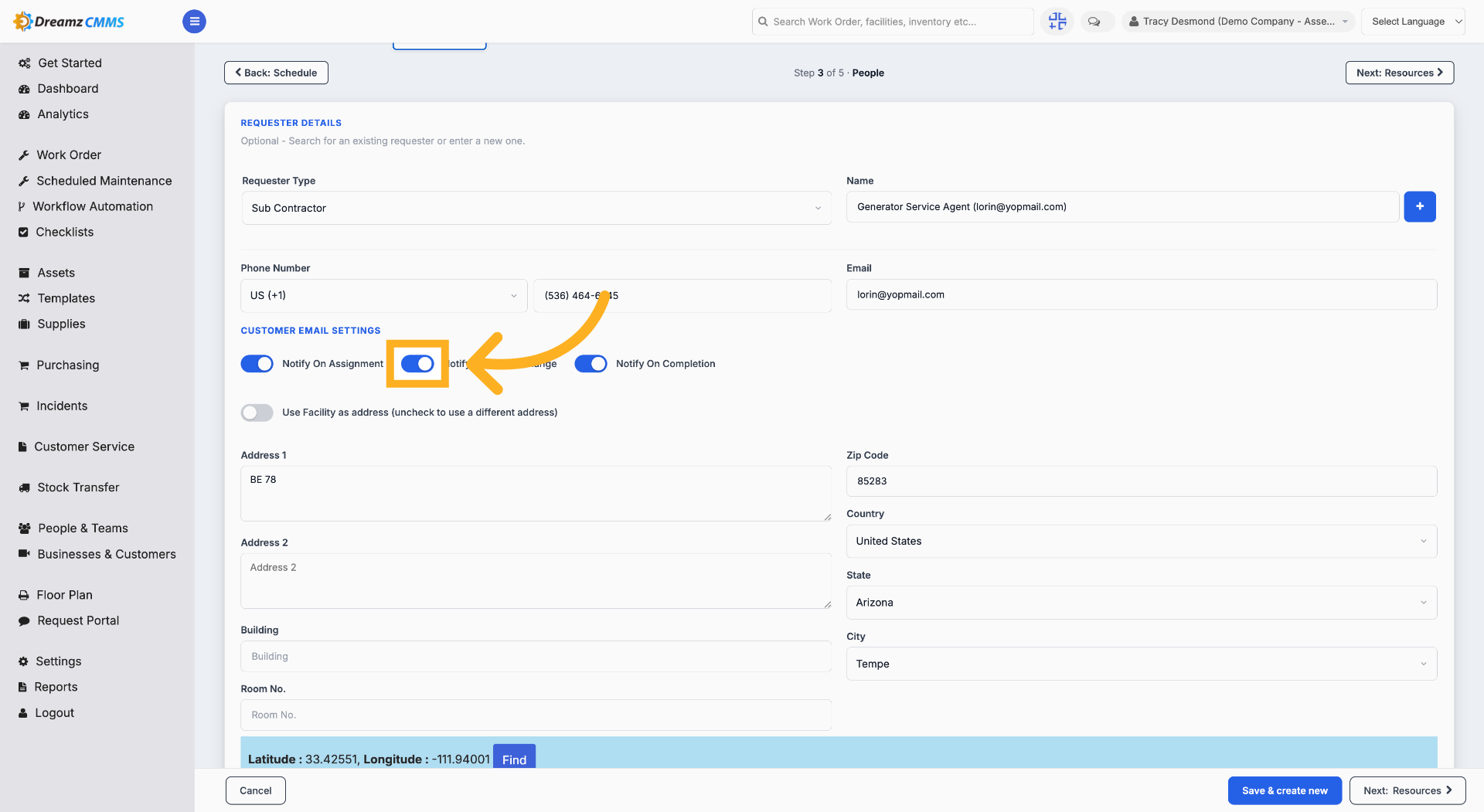Click the Work Order wrench icon
The width and height of the screenshot is (1484, 812).
[x=24, y=155]
